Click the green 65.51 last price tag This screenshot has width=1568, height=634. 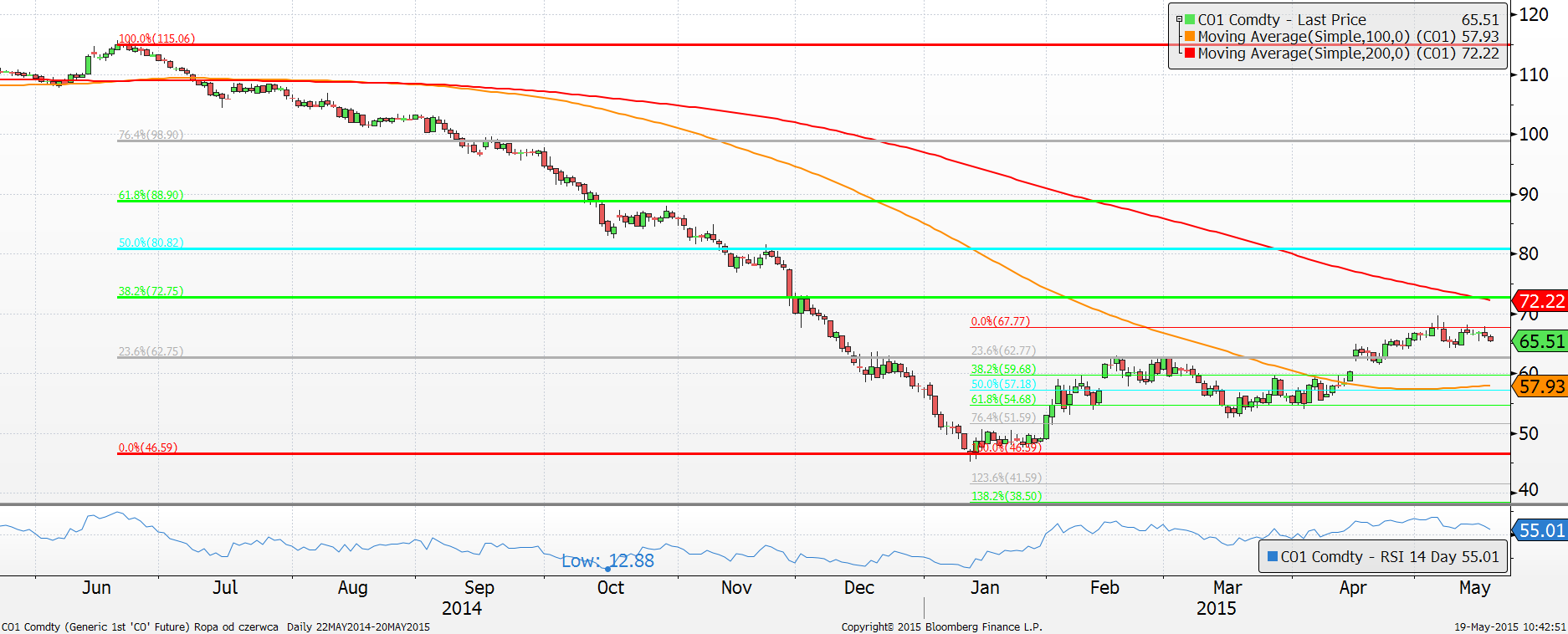click(x=1540, y=341)
